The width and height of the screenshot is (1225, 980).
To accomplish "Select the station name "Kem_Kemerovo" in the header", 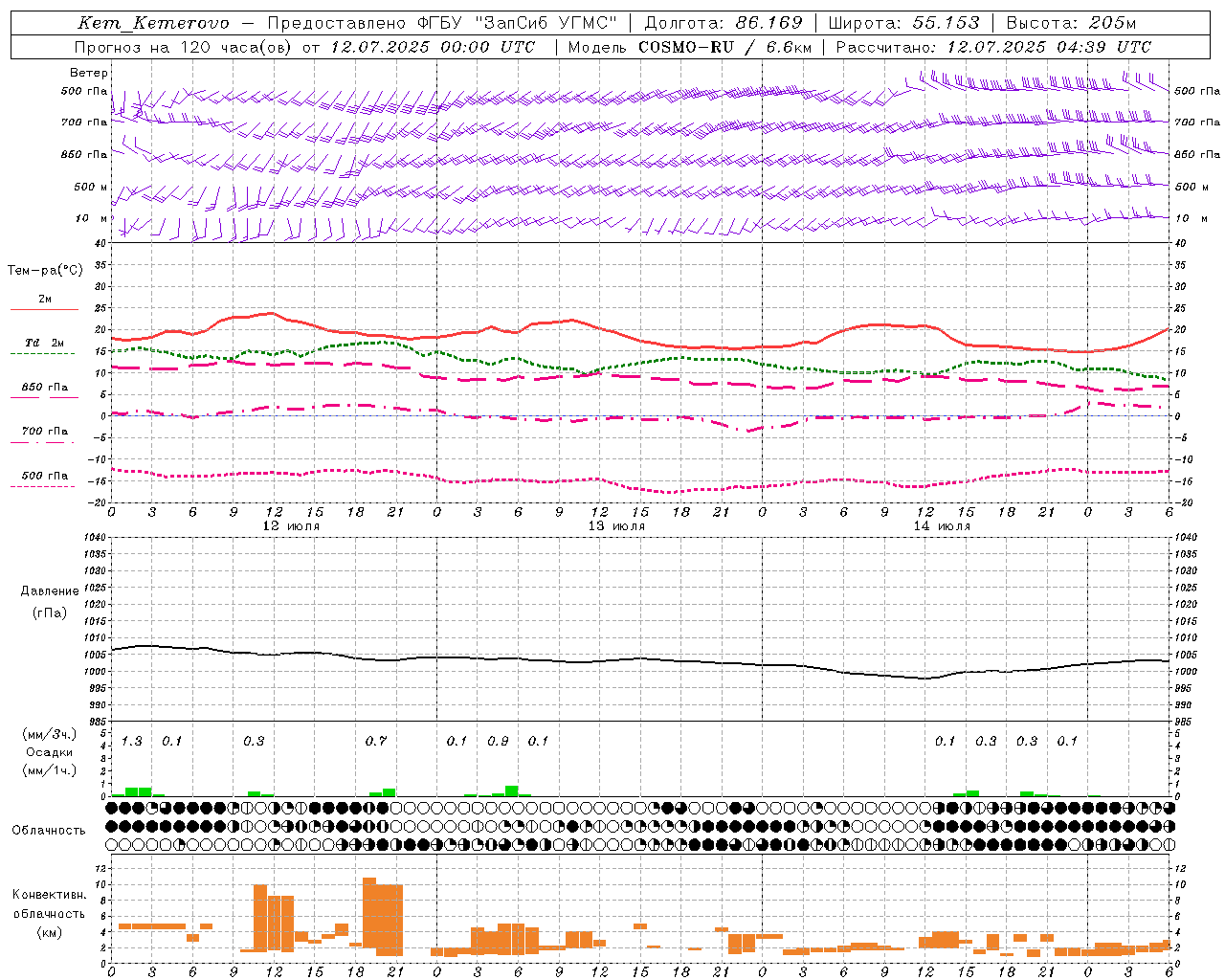I will pyautogui.click(x=154, y=23).
